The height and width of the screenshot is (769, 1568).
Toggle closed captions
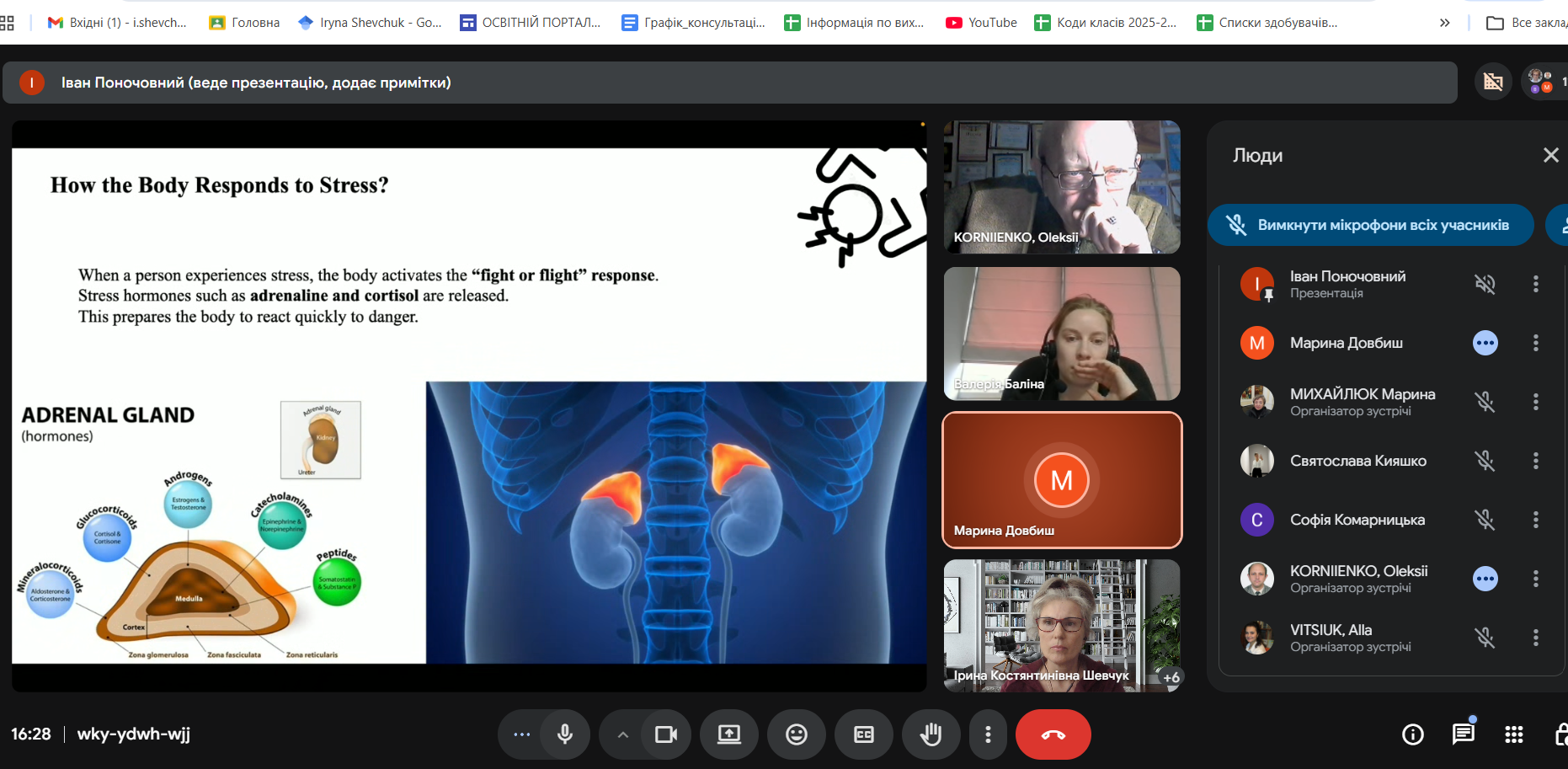tap(863, 734)
